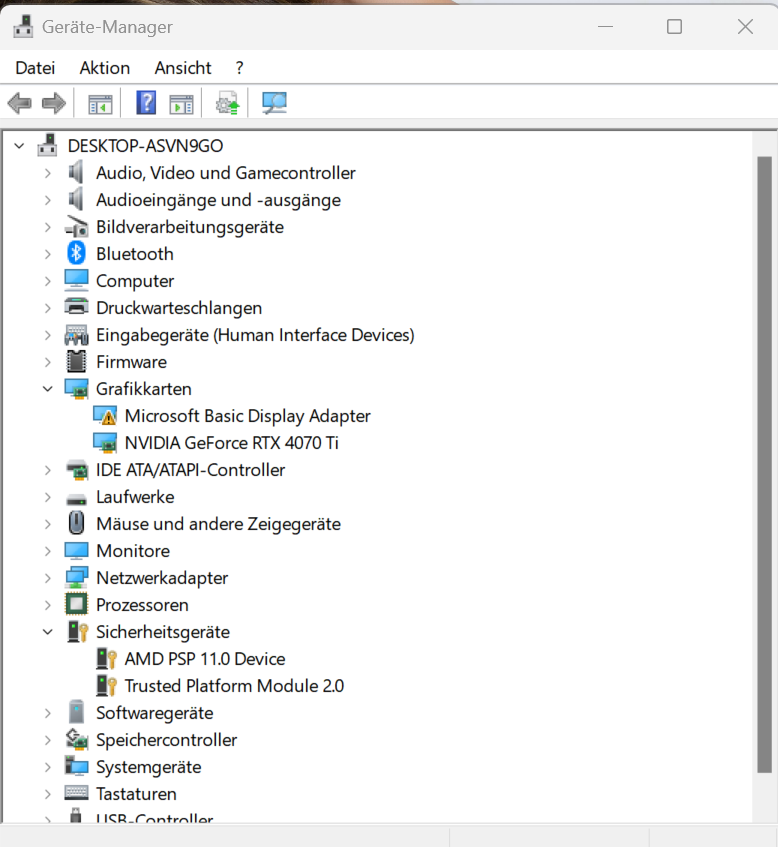Toggle the action pane toolbar icon
This screenshot has height=847, width=778.
[x=181, y=104]
